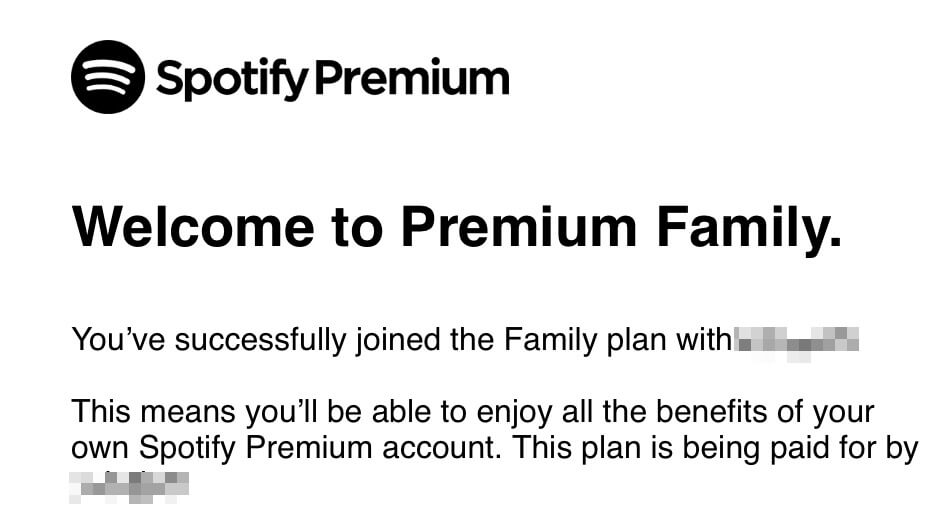The image size is (948, 532).
Task: Click the word Family. ending the heading
Action: pyautogui.click(x=750, y=228)
